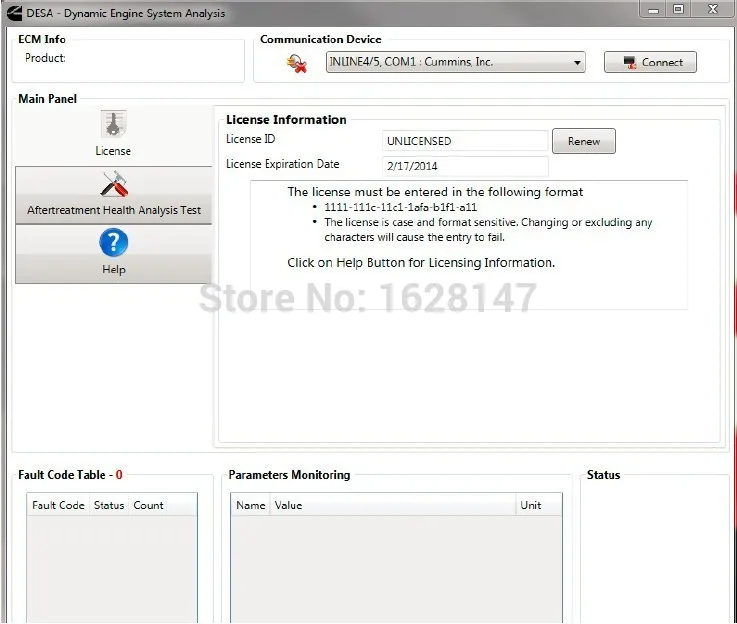Click the example license key 1111-111c-11c1-1afa-b1f1-a11
The width and height of the screenshot is (737, 624).
click(400, 207)
